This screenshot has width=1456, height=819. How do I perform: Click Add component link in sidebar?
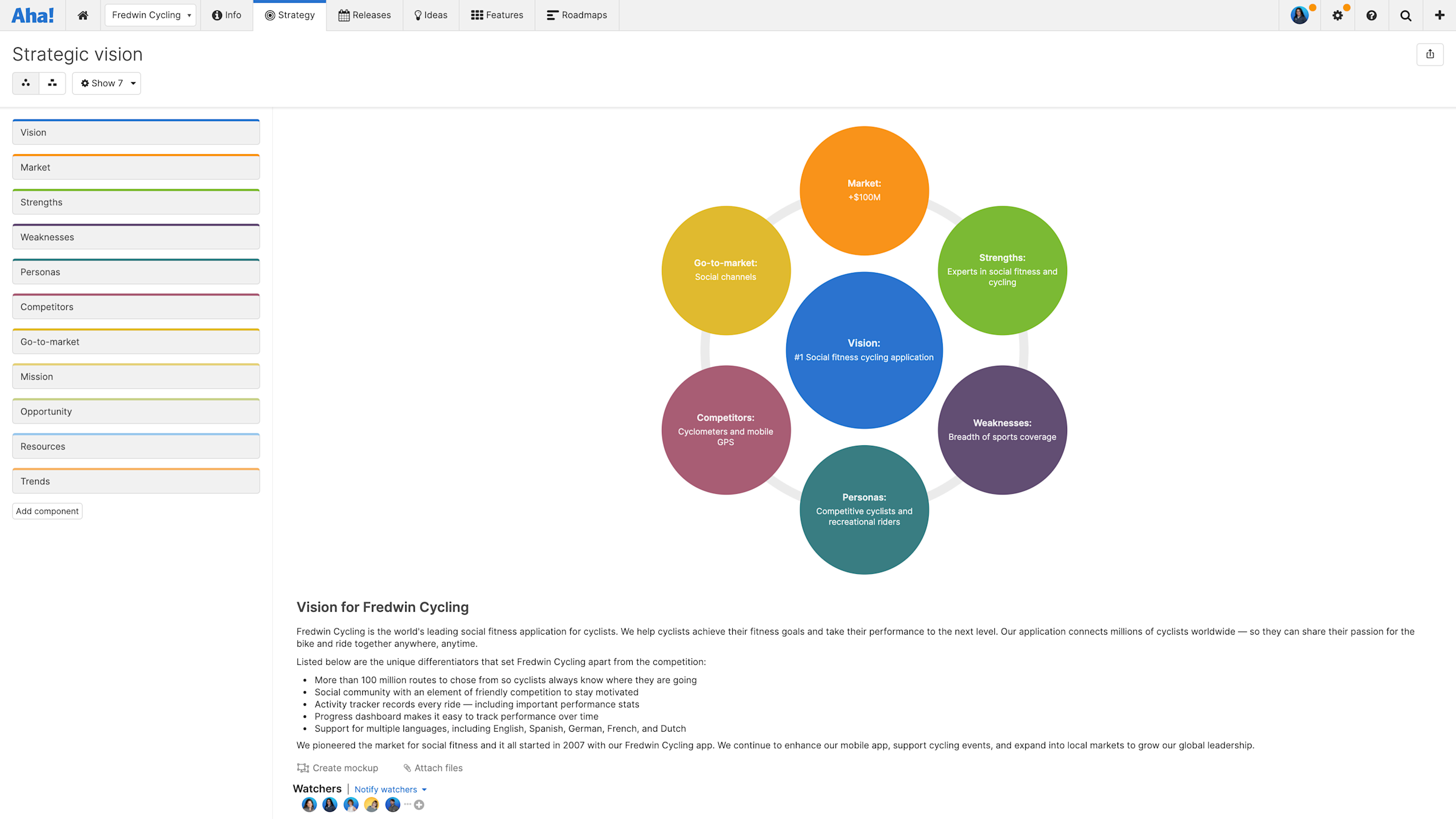46,510
